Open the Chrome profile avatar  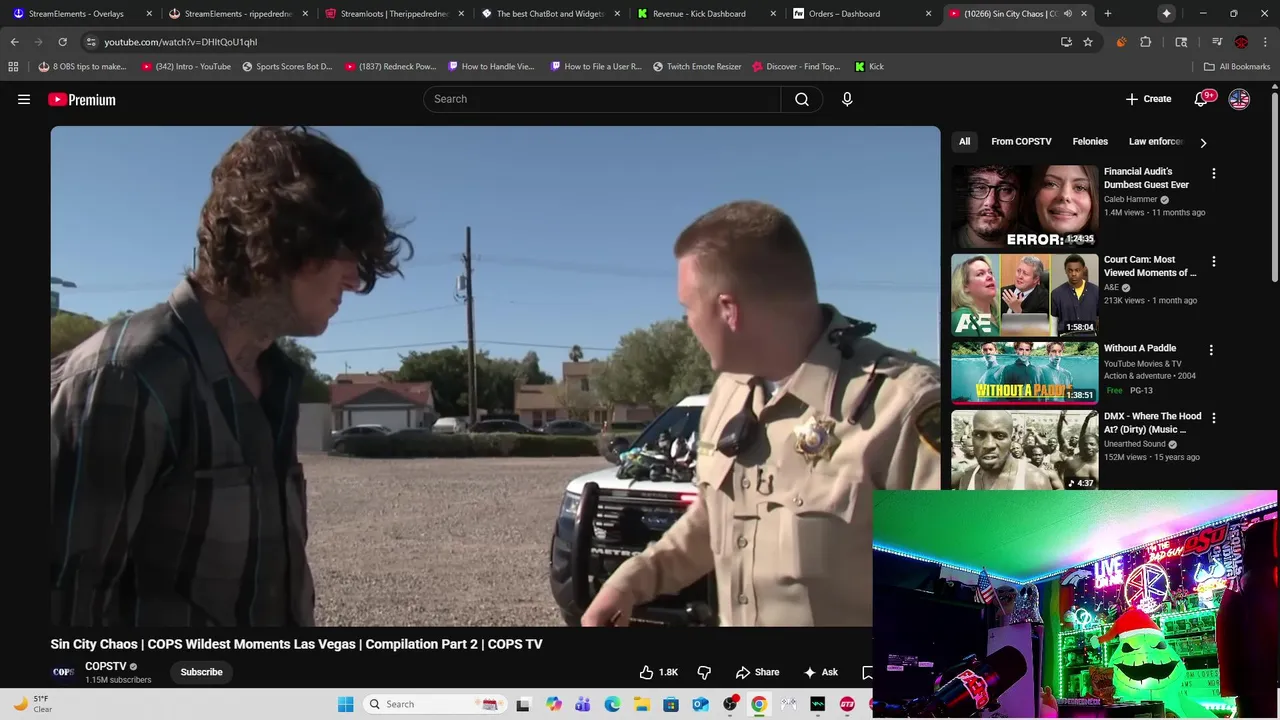point(1241,42)
